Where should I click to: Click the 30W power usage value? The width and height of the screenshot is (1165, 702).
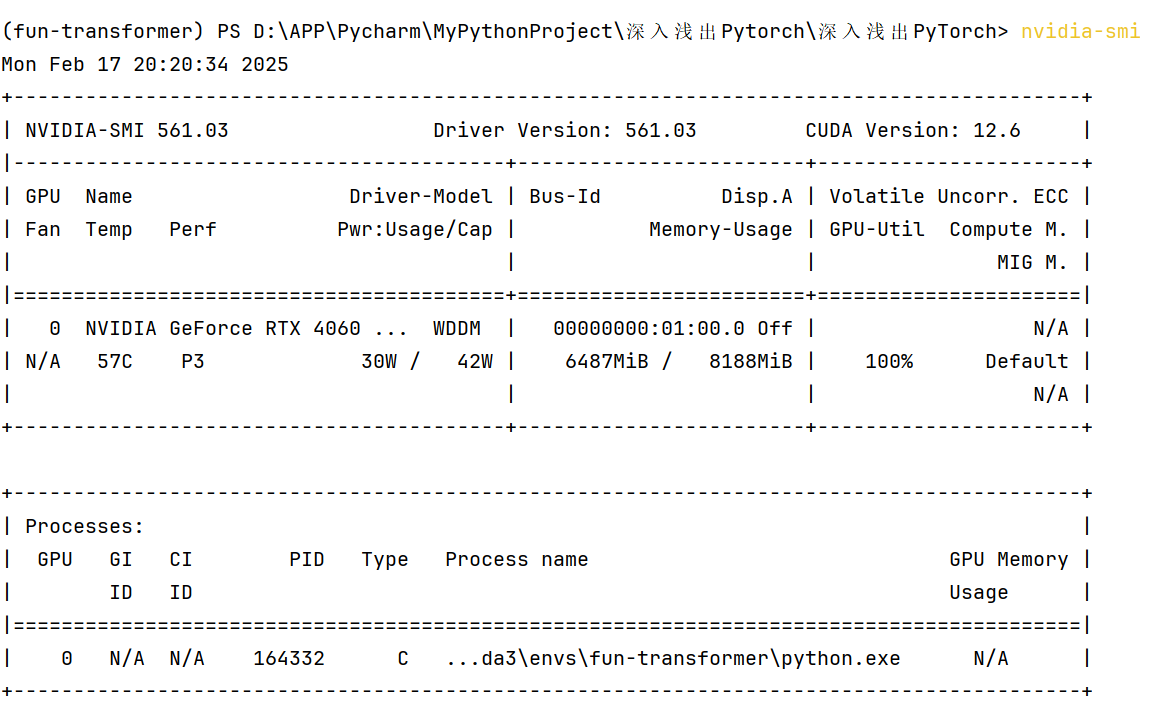point(378,361)
